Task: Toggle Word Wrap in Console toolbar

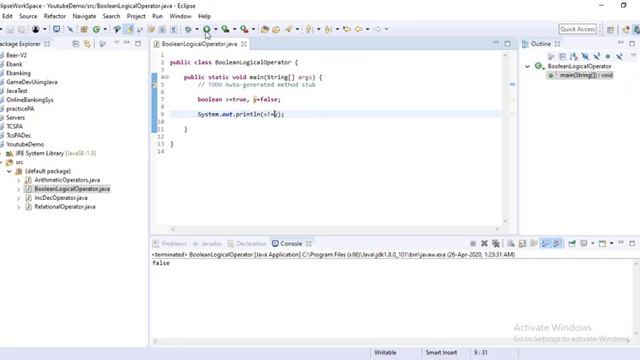Action: [534, 244]
